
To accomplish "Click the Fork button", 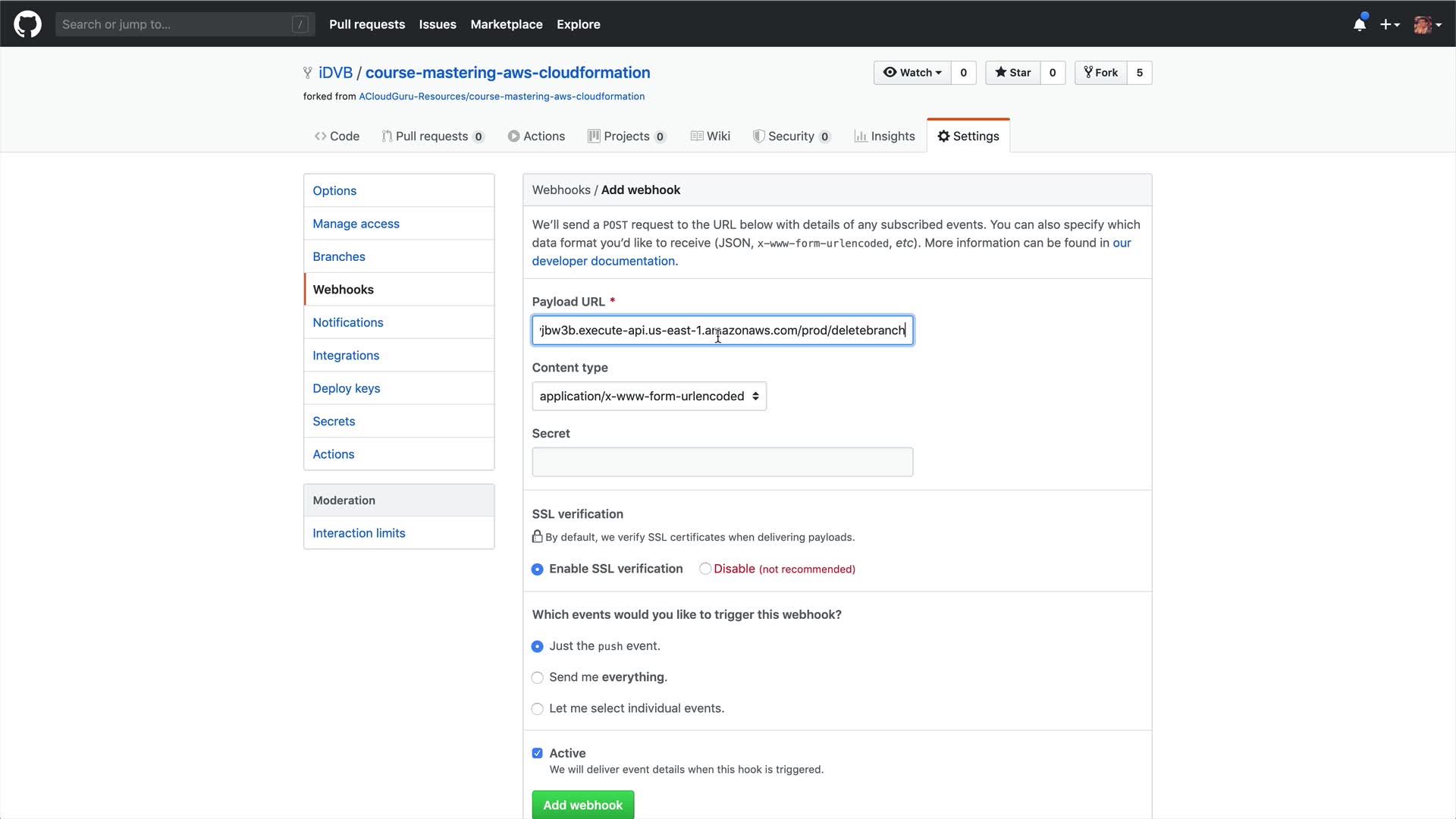I will pos(1100,73).
